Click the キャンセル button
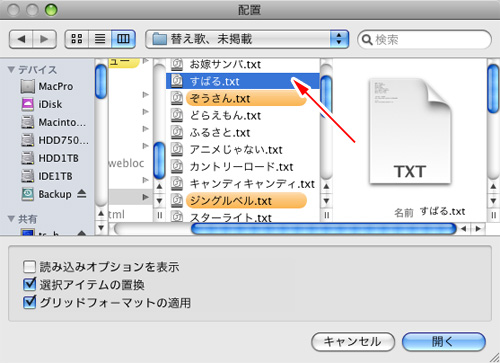The height and width of the screenshot is (363, 500). pos(353,342)
